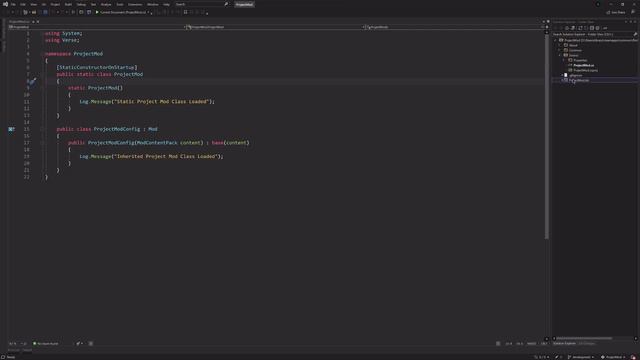Open the Build menu

(x=68, y=4)
